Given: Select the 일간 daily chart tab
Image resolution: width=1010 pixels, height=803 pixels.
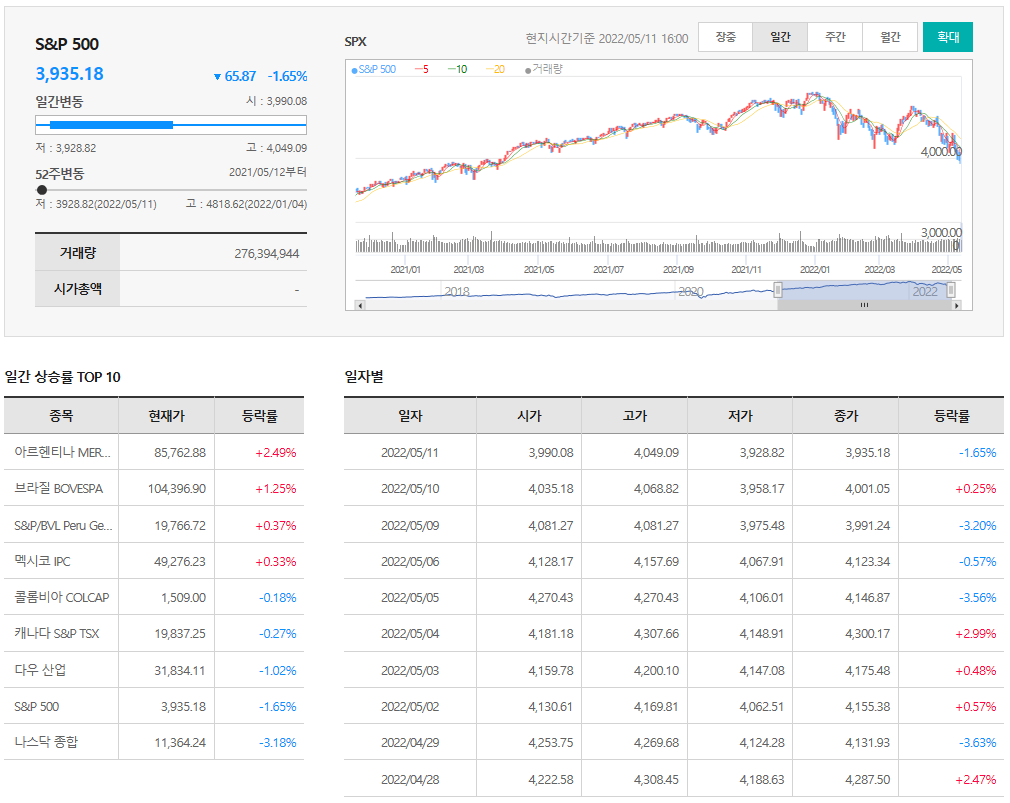Looking at the screenshot, I should pyautogui.click(x=780, y=37).
